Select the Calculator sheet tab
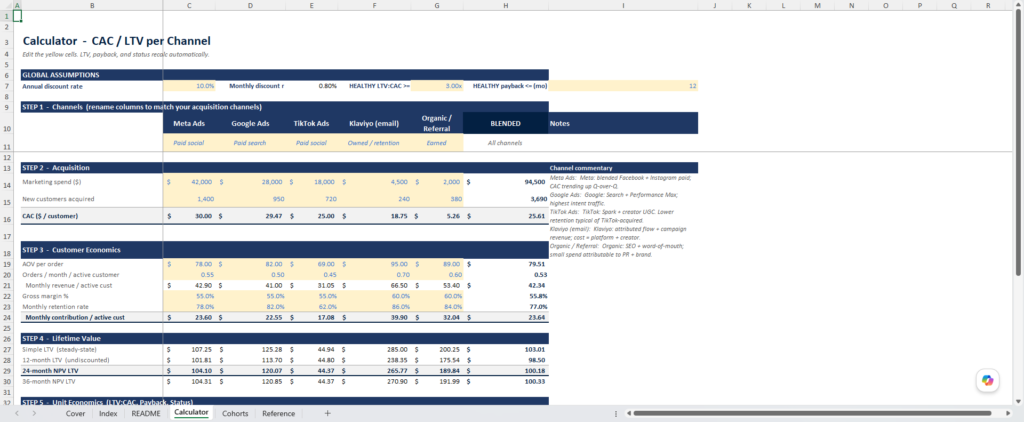The height and width of the screenshot is (422, 1024). (191, 413)
